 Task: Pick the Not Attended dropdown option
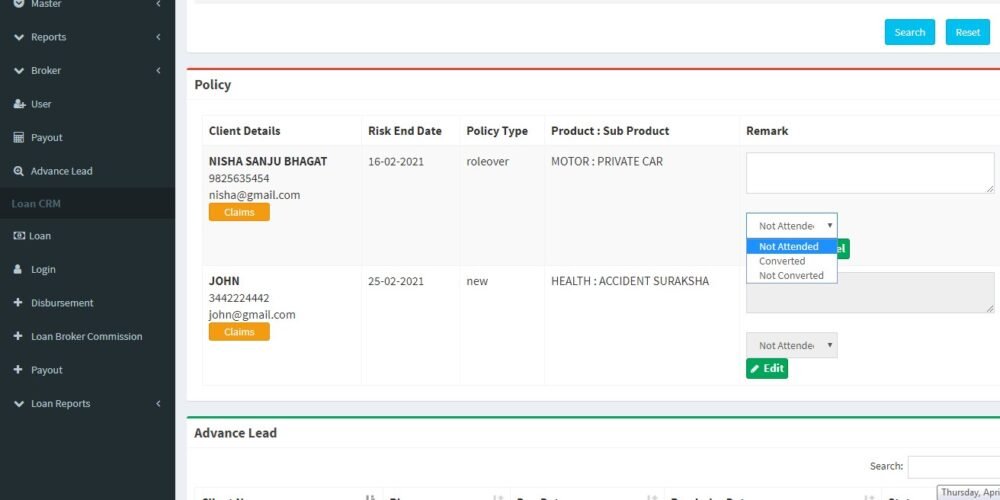[x=789, y=247]
